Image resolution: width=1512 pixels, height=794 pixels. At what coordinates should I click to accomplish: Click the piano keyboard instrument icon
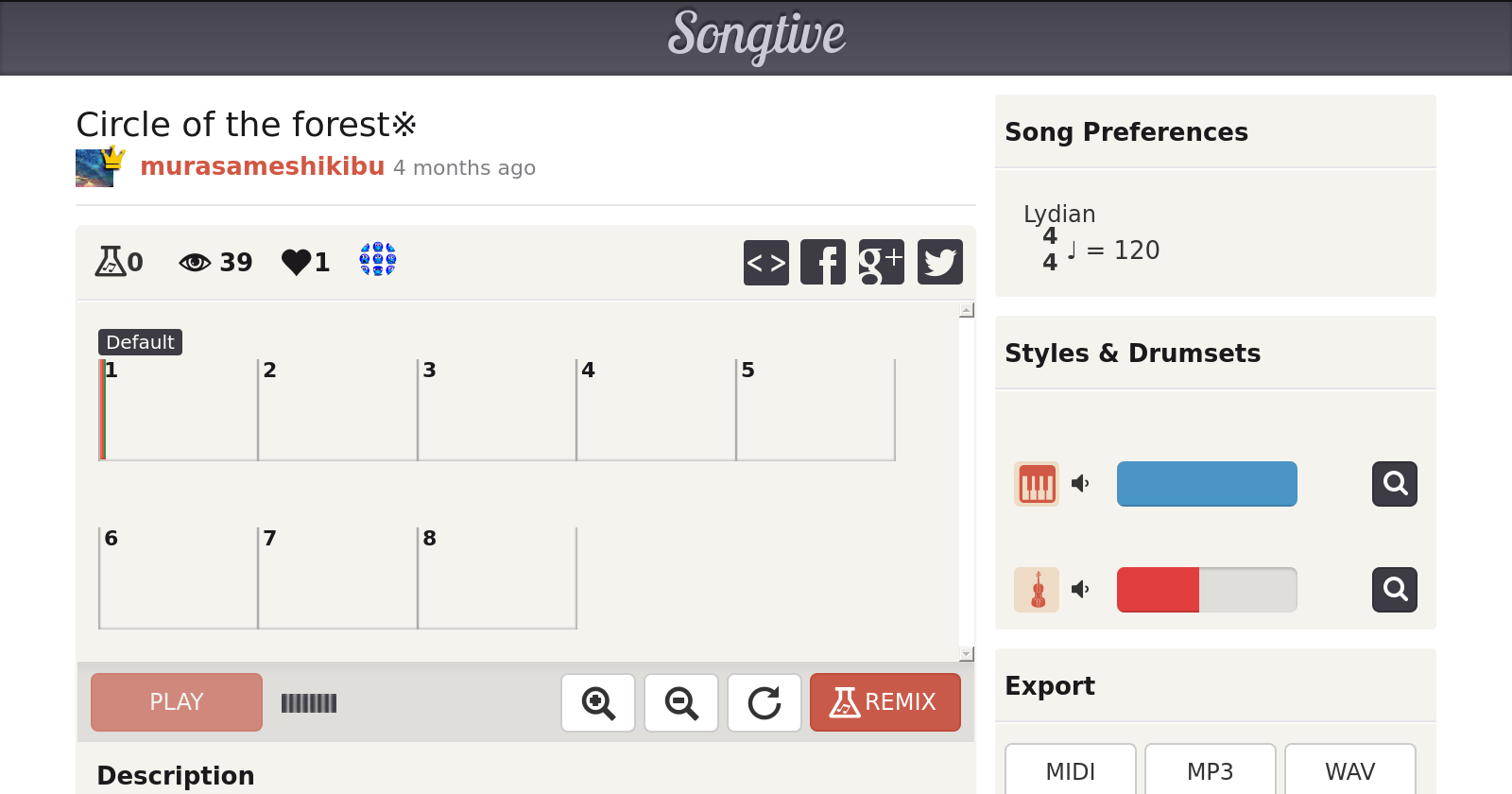tap(1037, 484)
